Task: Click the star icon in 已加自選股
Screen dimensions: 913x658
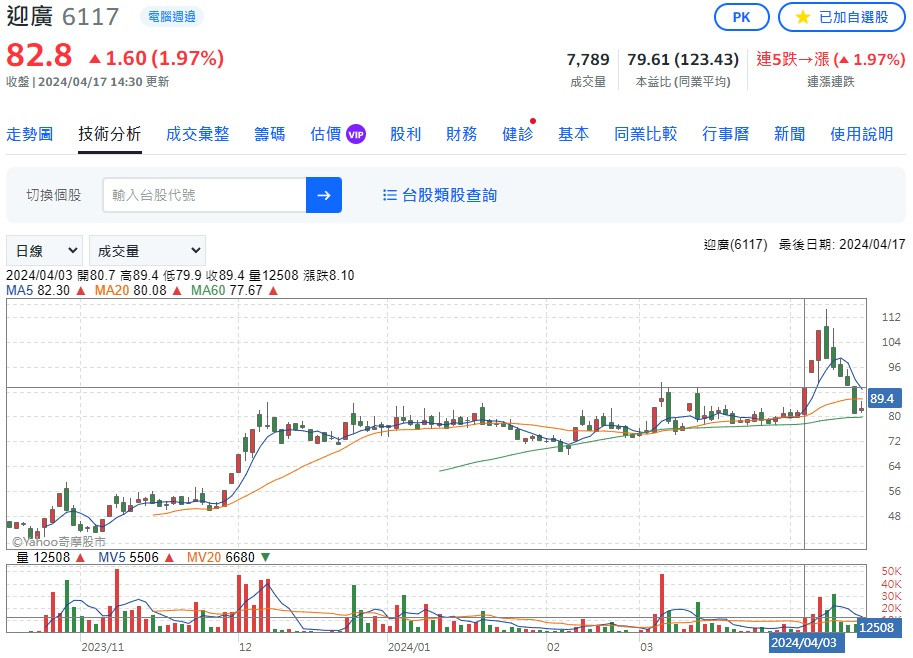Action: tap(802, 17)
